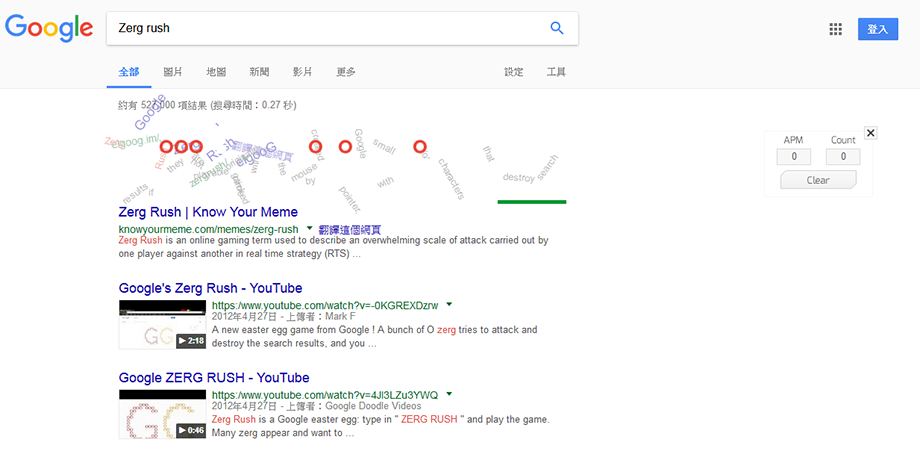The height and width of the screenshot is (460, 920).
Task: Click the results count text 約有 527,000 項結果
Action: (207, 105)
